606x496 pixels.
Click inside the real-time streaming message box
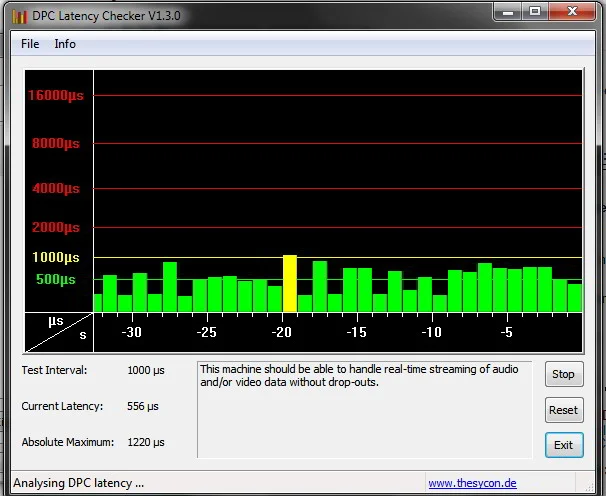point(364,408)
